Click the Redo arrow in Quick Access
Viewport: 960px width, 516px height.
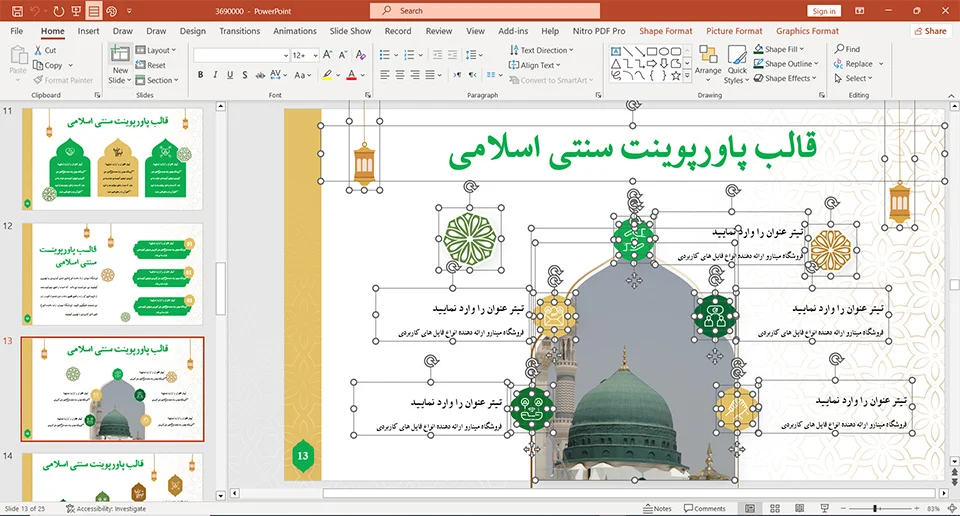[x=59, y=11]
